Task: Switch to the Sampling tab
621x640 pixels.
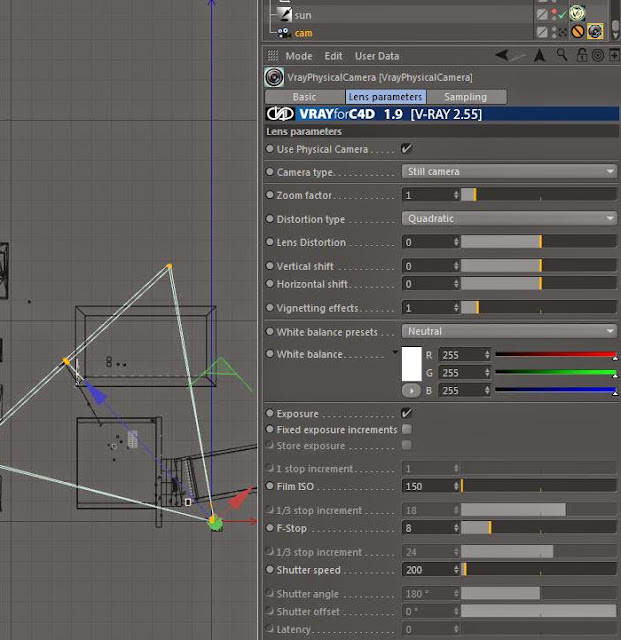Action: click(x=466, y=97)
